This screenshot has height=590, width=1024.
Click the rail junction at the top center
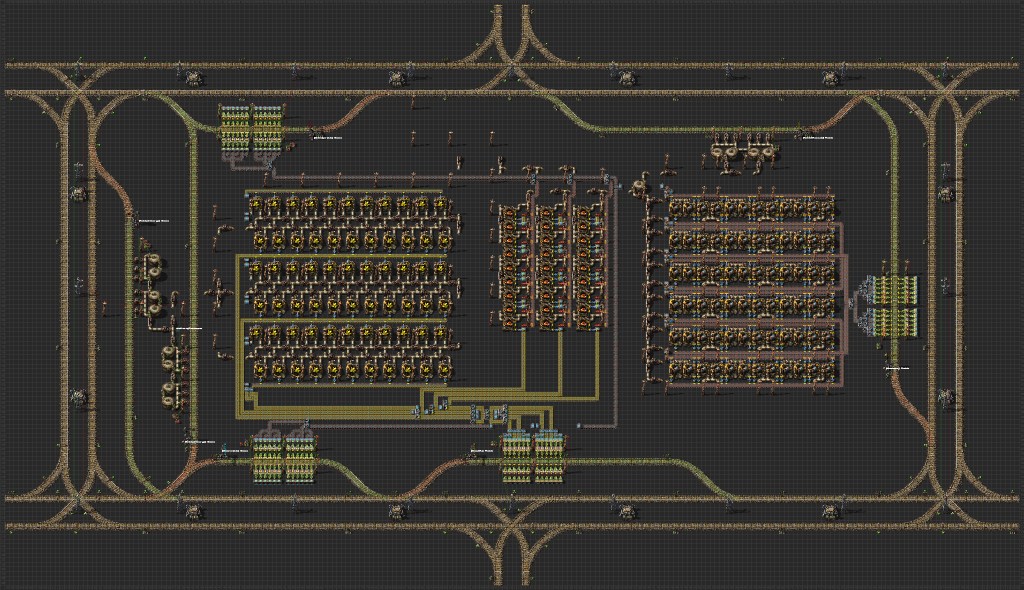513,65
